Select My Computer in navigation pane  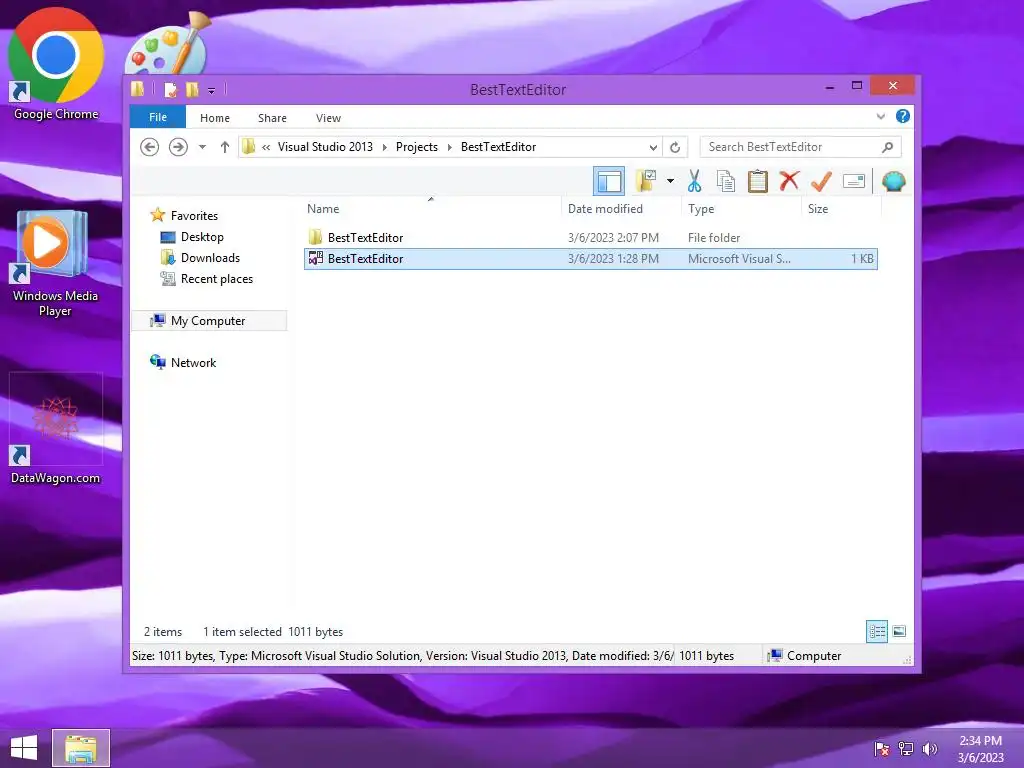coord(209,321)
